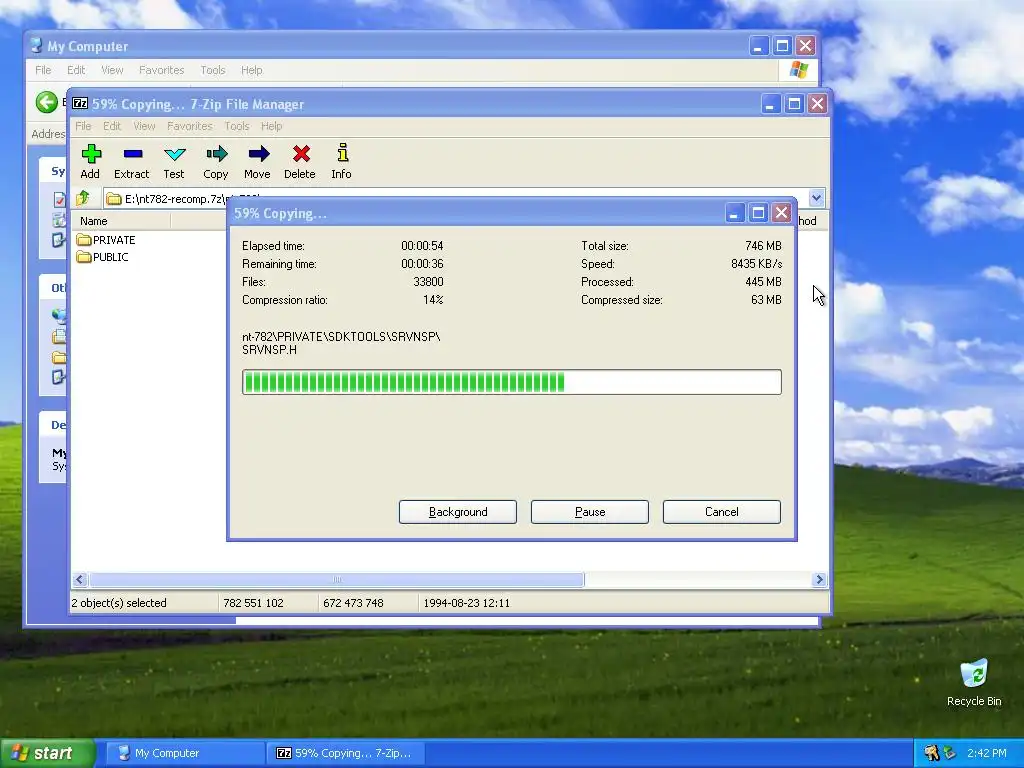The image size is (1024, 768).
Task: Select the Extract tool in 7-Zip toolbar
Action: click(x=131, y=161)
